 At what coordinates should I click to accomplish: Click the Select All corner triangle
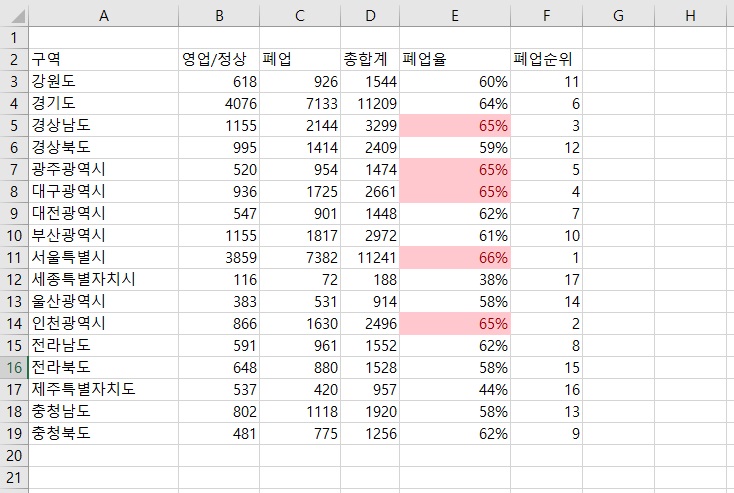click(x=18, y=16)
